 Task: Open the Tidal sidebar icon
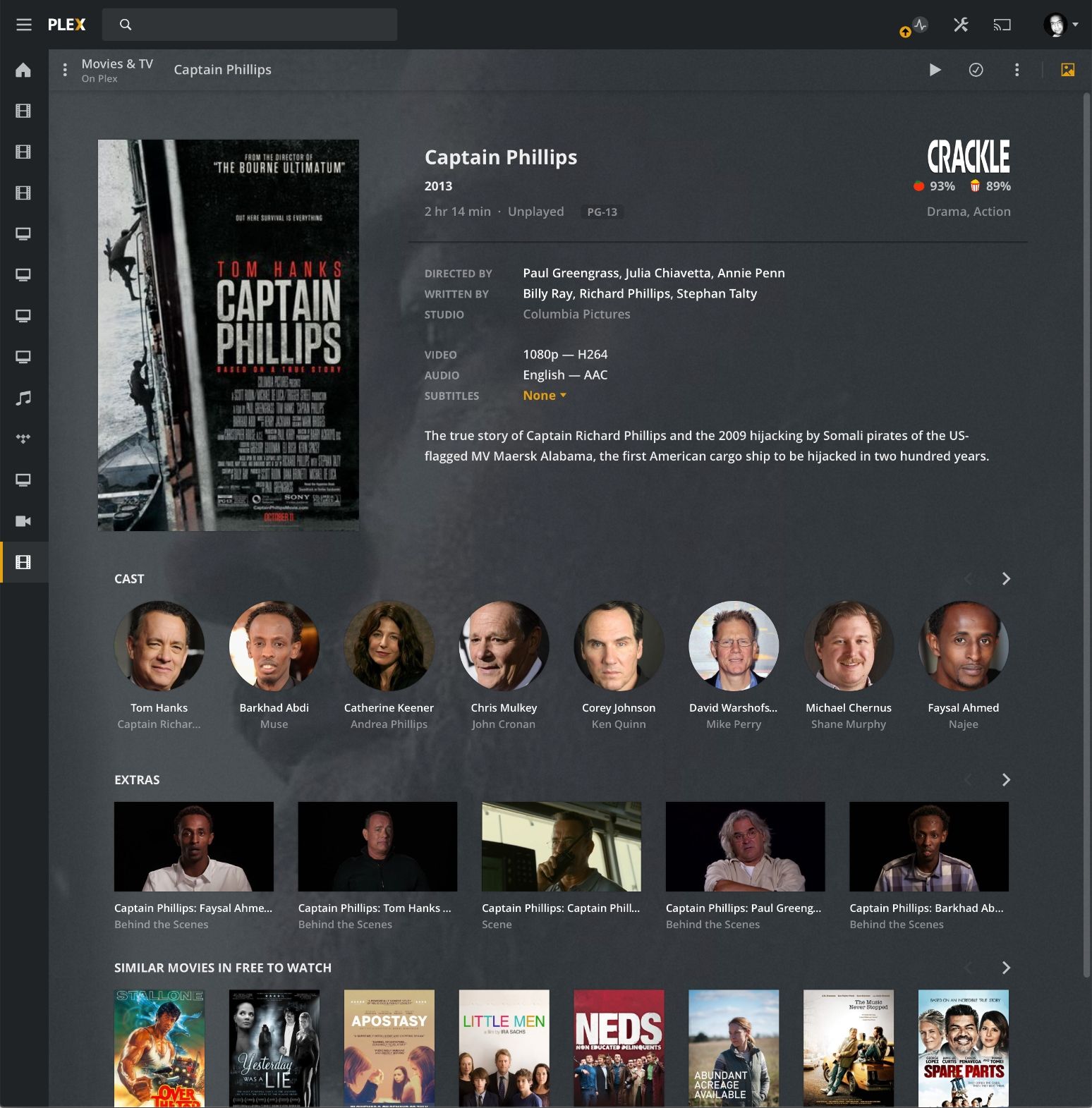23,439
